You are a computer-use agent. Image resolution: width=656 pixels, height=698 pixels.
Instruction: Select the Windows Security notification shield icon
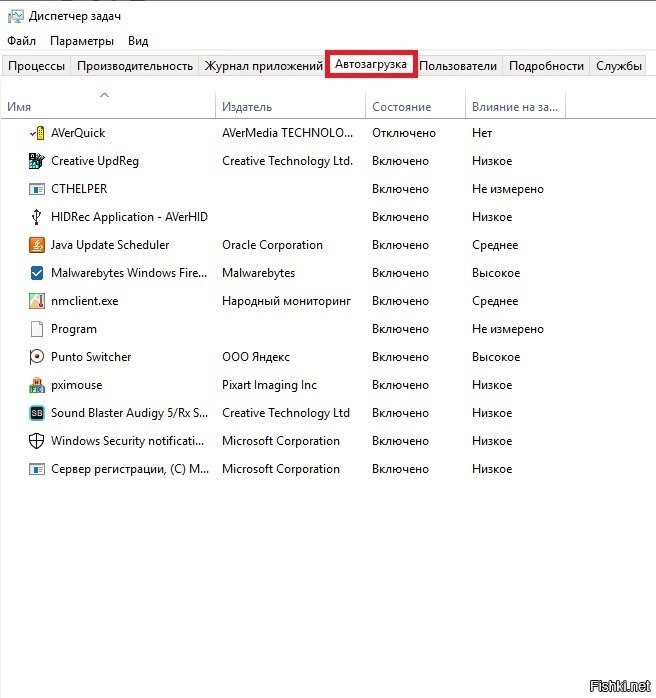37,441
